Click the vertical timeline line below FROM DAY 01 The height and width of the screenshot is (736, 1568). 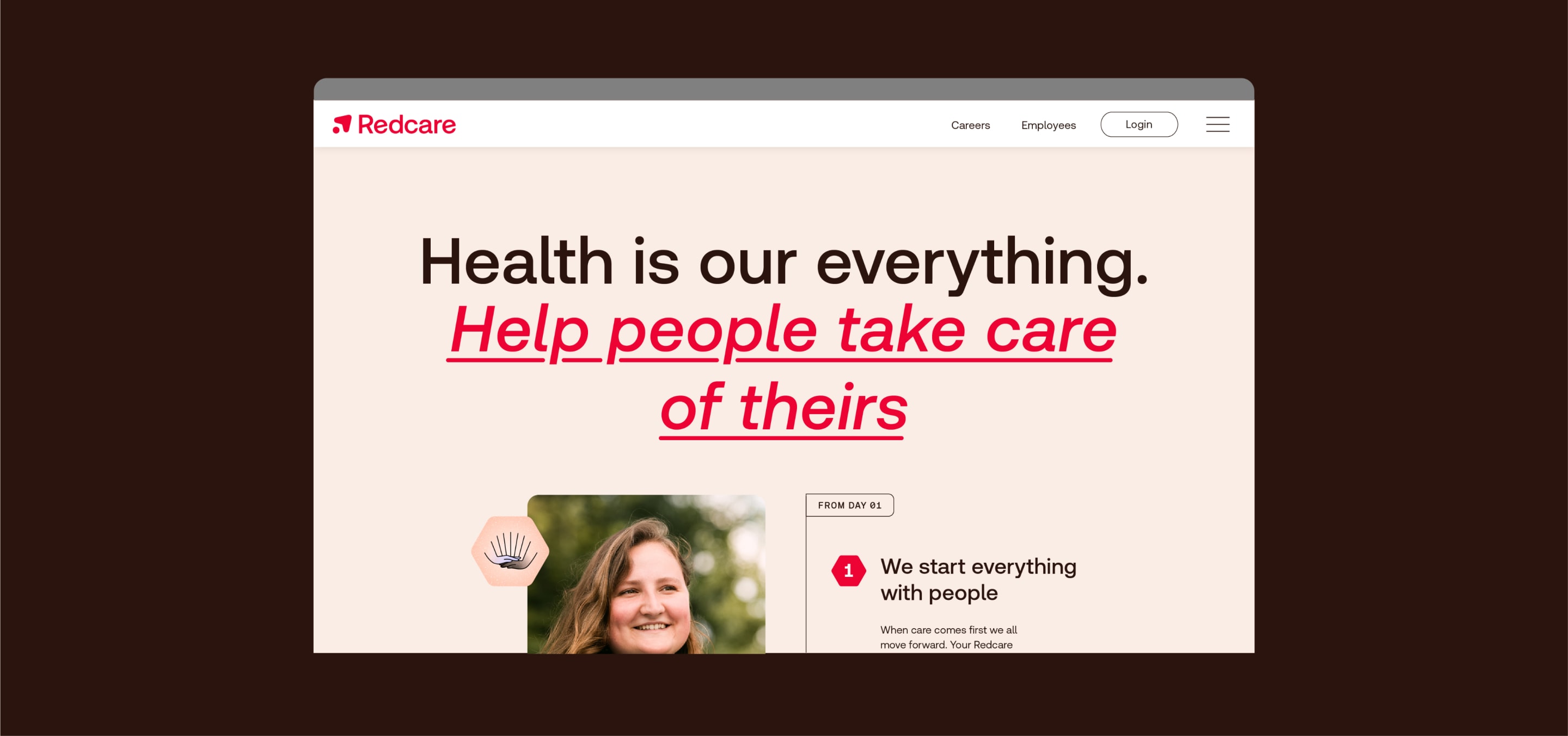(806, 585)
